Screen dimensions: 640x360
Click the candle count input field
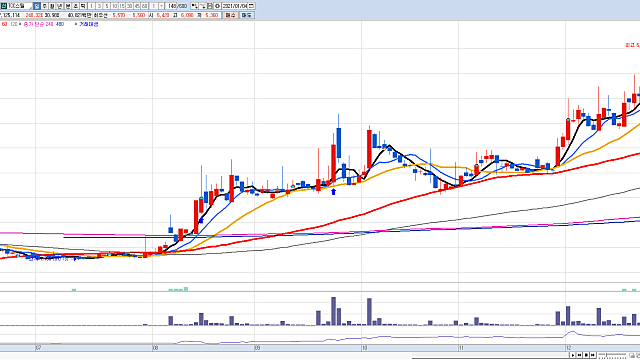tap(171, 6)
